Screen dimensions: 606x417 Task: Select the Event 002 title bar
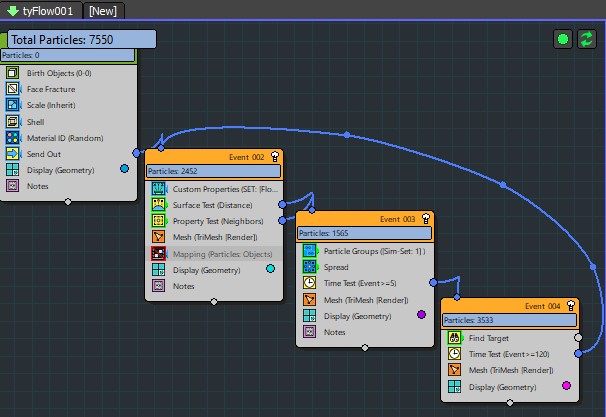tap(214, 157)
